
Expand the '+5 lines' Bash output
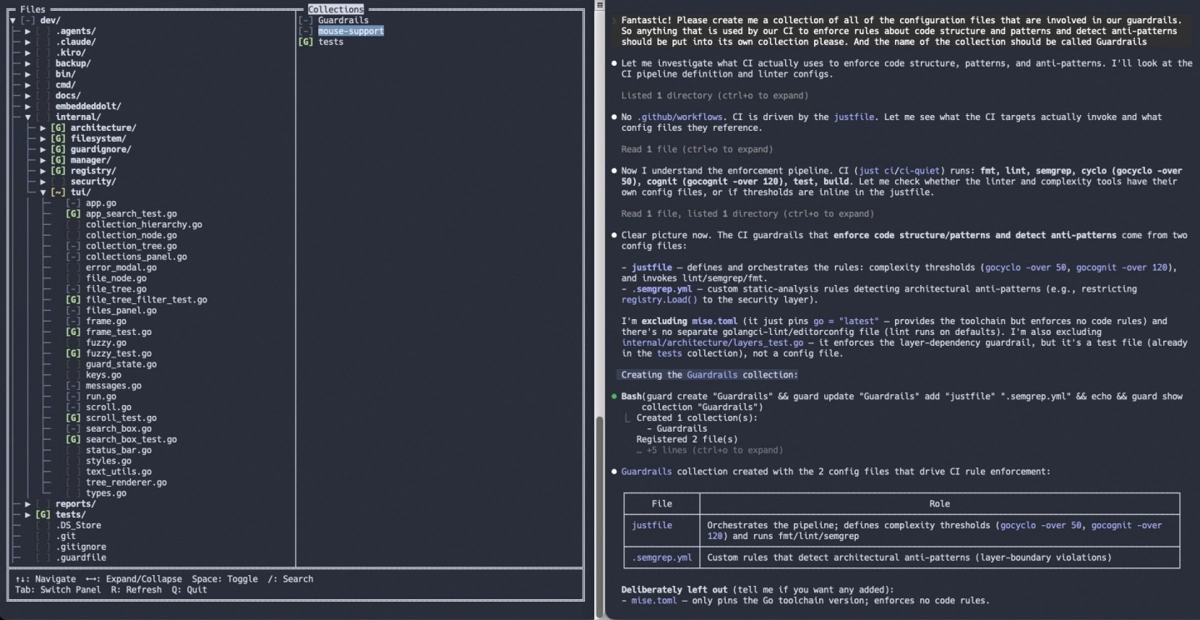(x=709, y=451)
